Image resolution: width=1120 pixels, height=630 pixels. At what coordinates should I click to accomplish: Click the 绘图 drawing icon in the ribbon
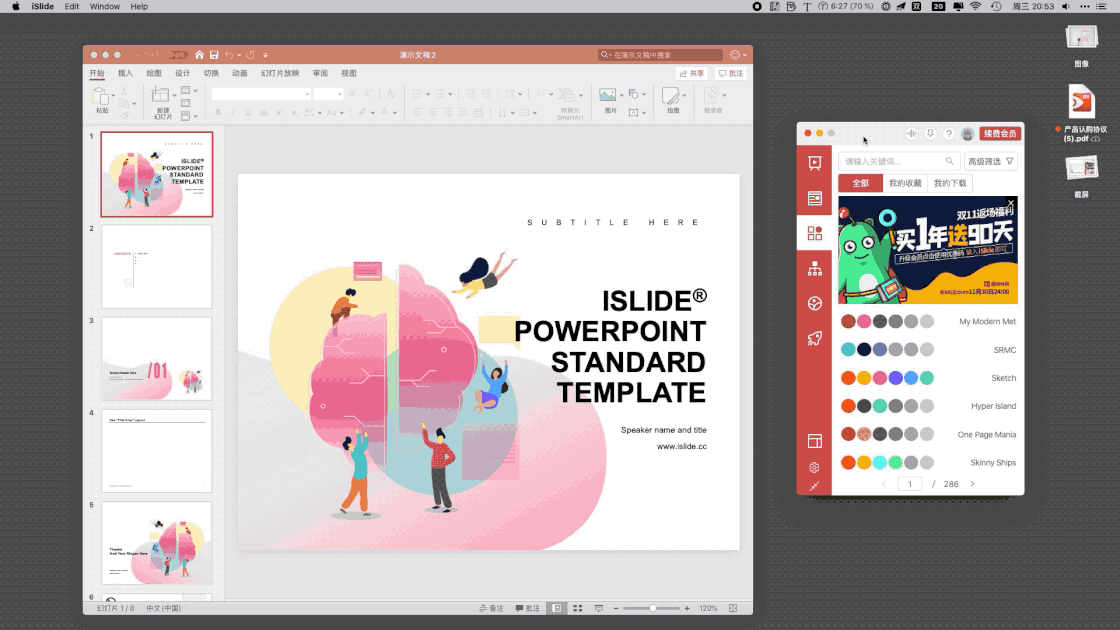[670, 96]
